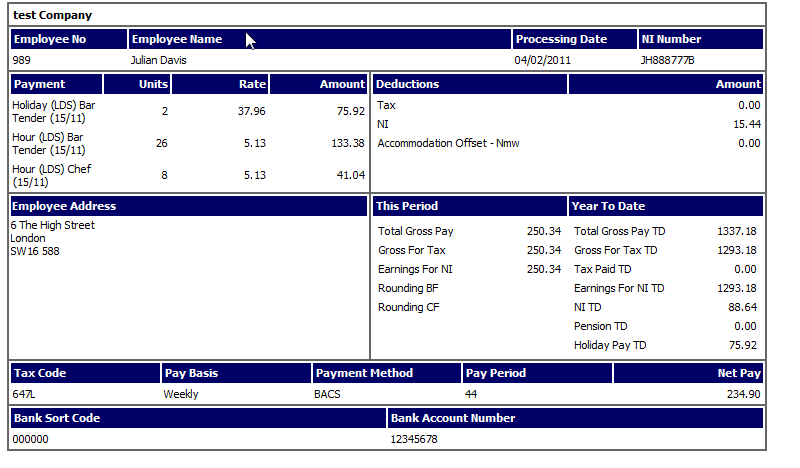
Task: Click NI TD value 88.64
Action: [742, 307]
